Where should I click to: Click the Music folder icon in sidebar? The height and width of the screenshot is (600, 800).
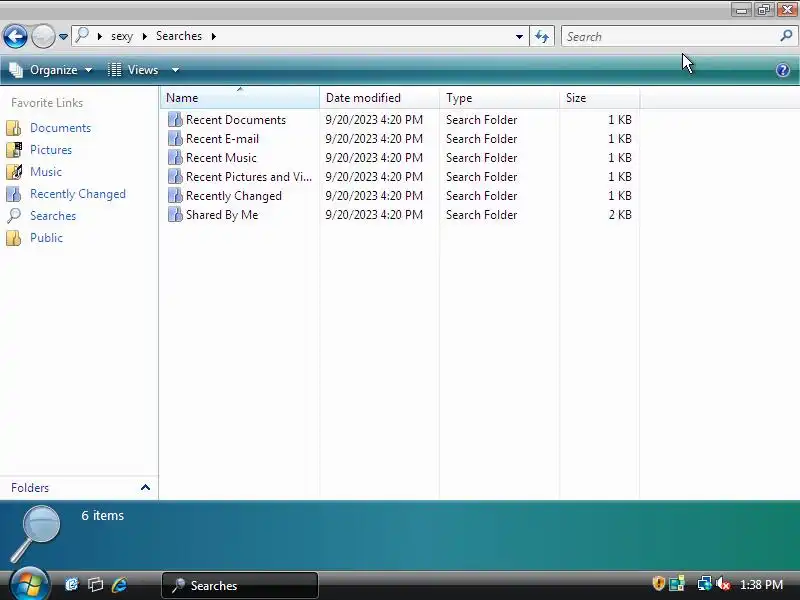[14, 171]
